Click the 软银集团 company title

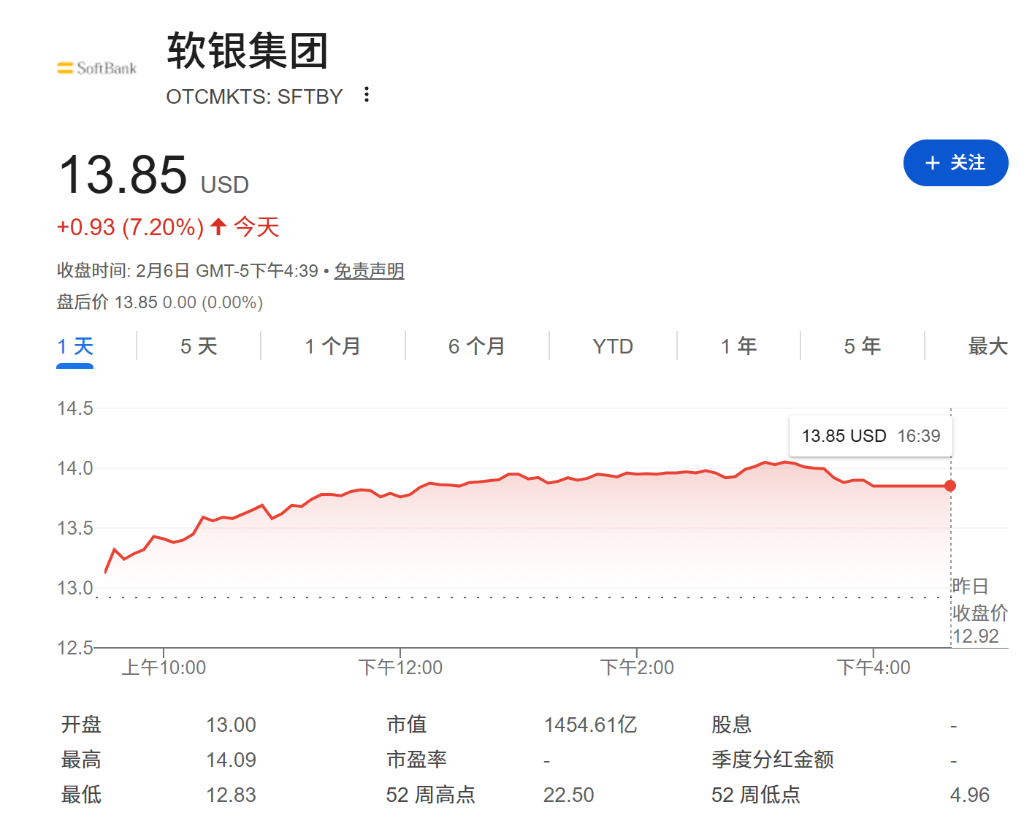tap(247, 50)
